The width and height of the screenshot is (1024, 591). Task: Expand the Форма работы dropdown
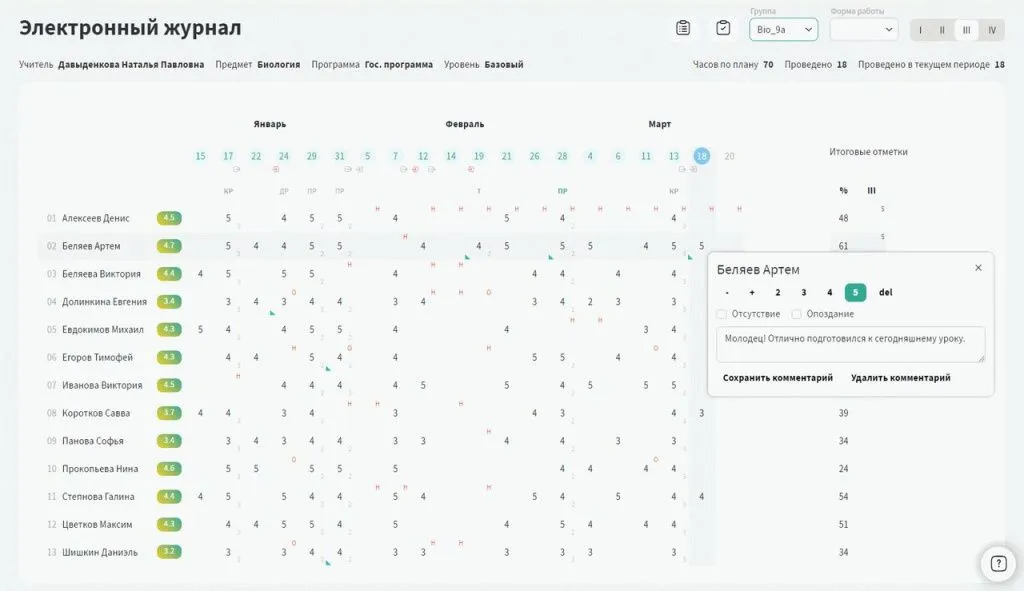[864, 30]
